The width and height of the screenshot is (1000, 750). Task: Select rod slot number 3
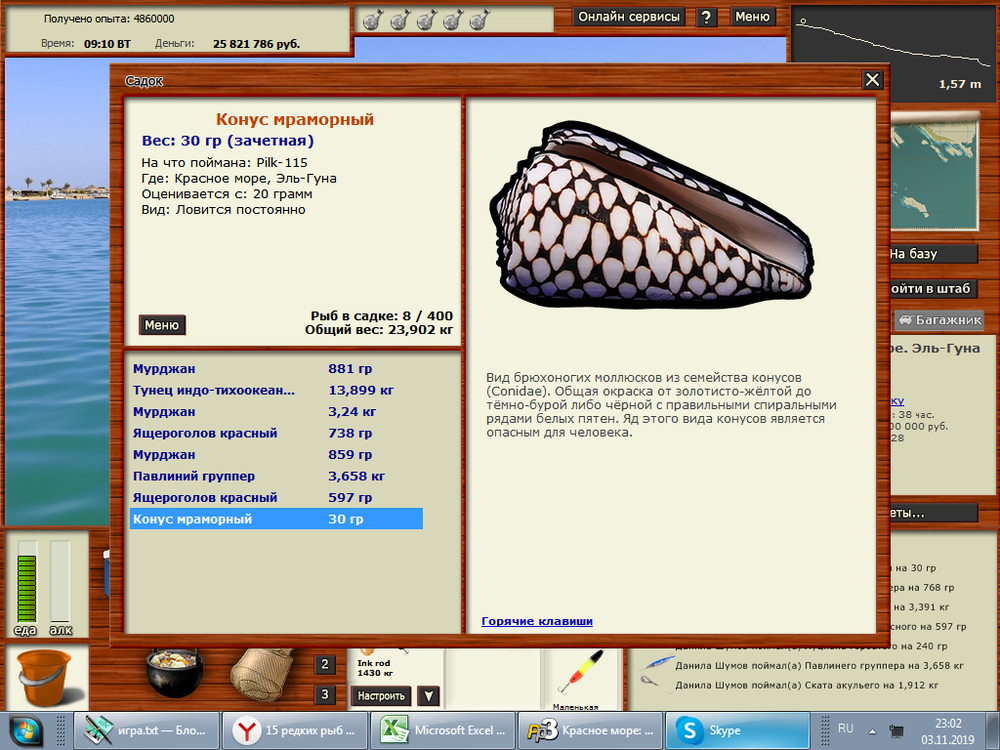point(326,694)
